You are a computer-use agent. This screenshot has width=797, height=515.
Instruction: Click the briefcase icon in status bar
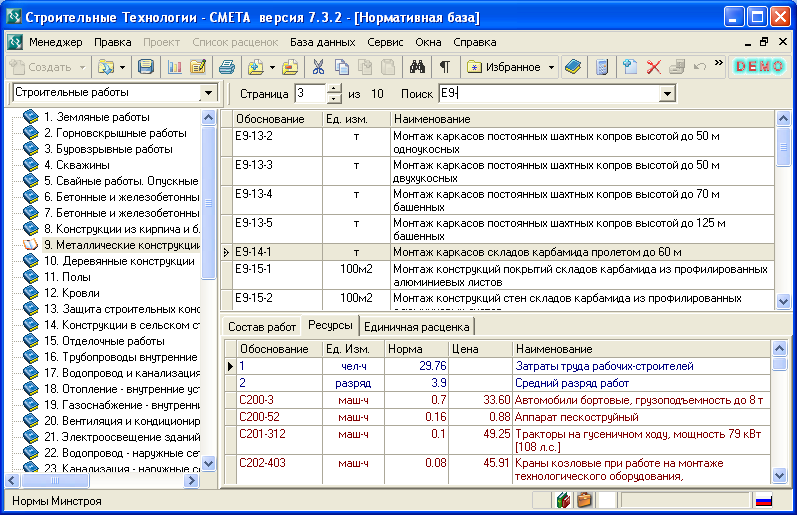pyautogui.click(x=585, y=500)
